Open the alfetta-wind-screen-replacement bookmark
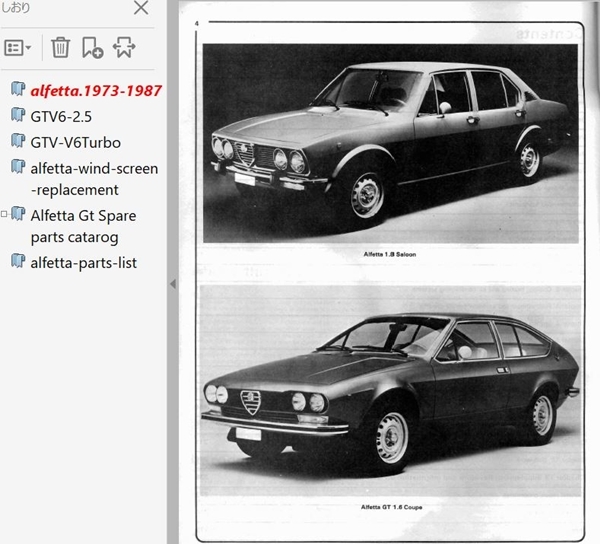Viewport: 600px width, 544px height. point(94,179)
